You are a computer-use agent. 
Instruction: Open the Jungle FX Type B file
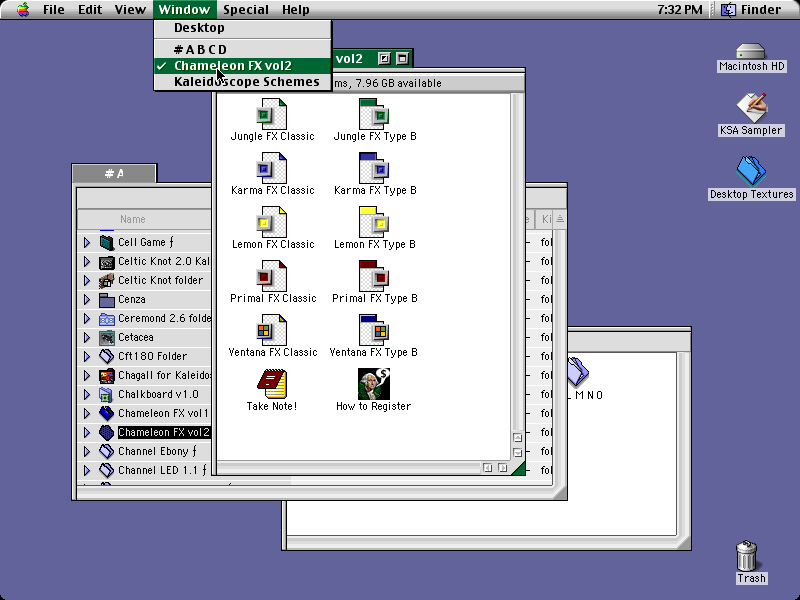374,114
